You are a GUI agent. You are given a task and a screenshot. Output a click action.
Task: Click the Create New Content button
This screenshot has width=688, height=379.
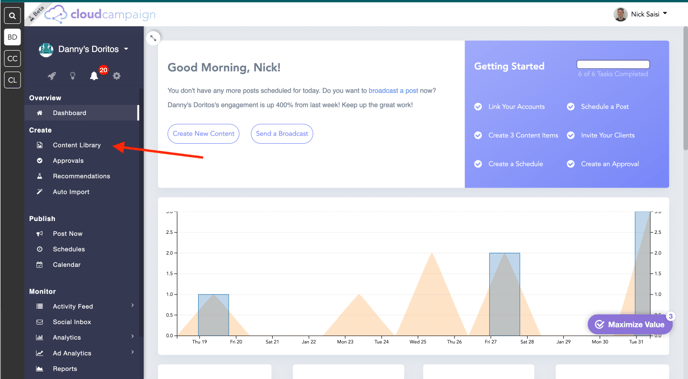204,133
